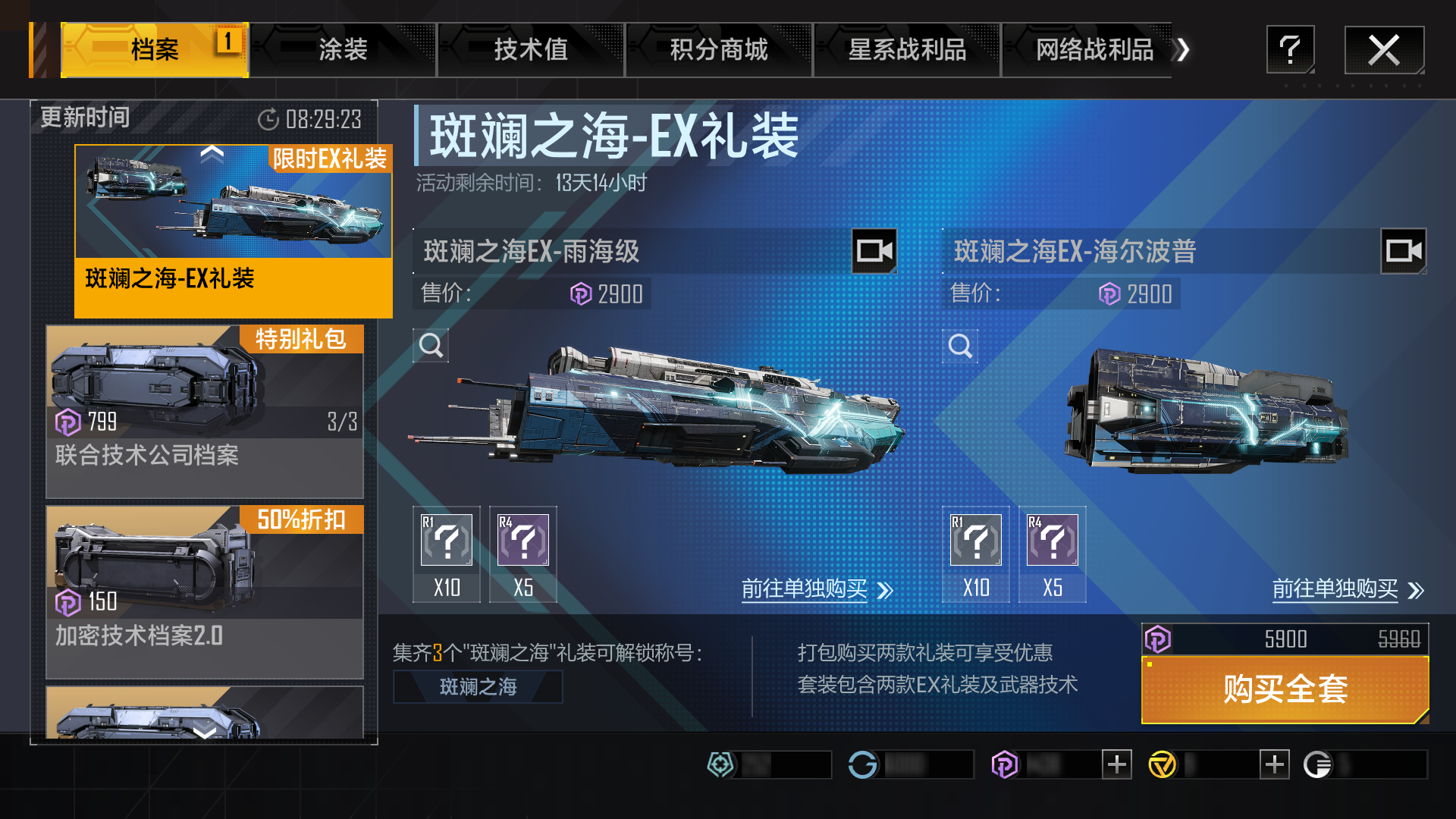This screenshot has height=819, width=1456.
Task: Select 联合技术公司档案 special pack
Action: point(205,412)
